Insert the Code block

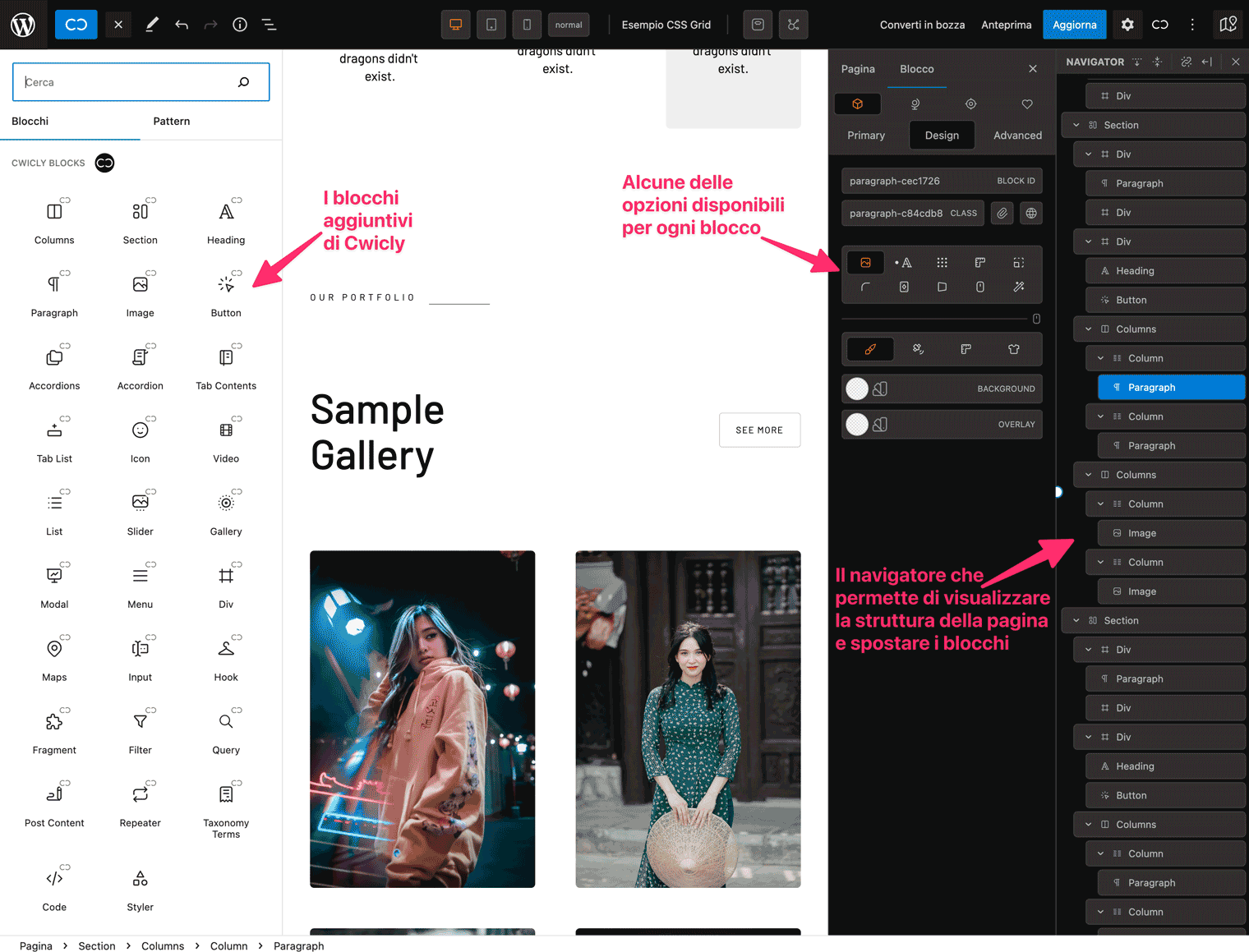tap(54, 890)
